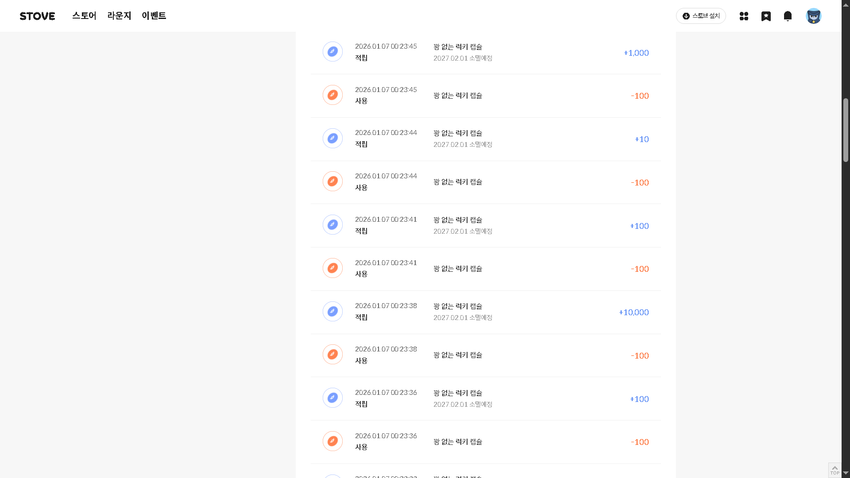Click the blue coin icon for the +1,000 entry
This screenshot has height=478, width=850.
pos(333,52)
